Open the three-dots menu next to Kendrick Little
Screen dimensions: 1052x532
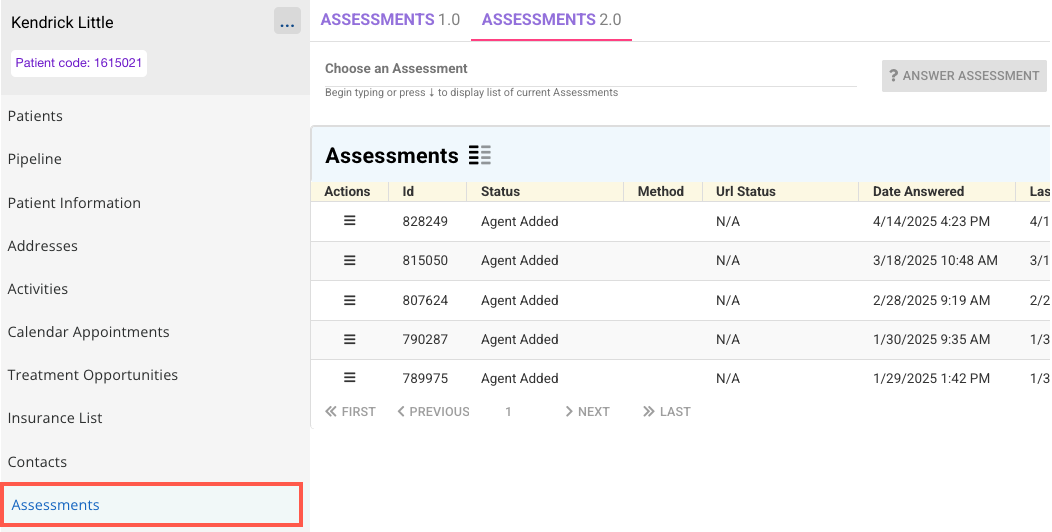pos(287,22)
